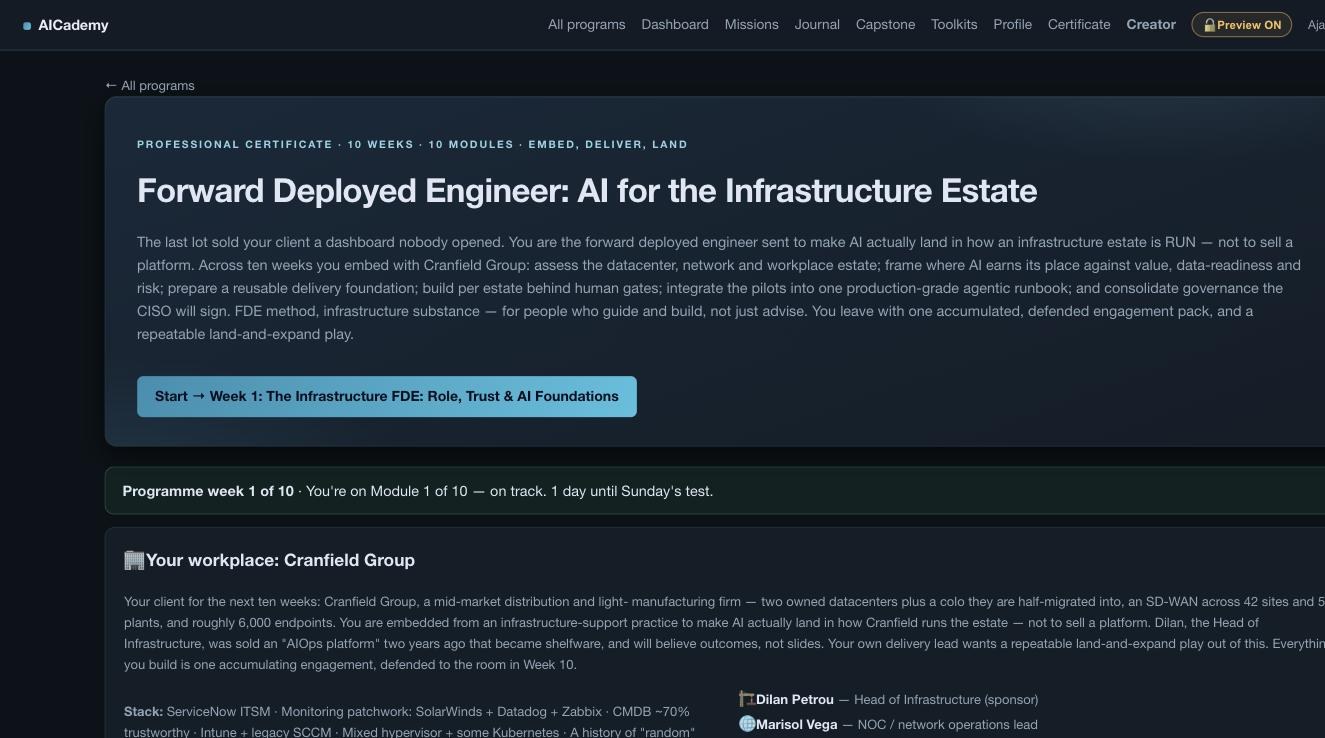Open the Dashboard nav item

[x=675, y=24]
